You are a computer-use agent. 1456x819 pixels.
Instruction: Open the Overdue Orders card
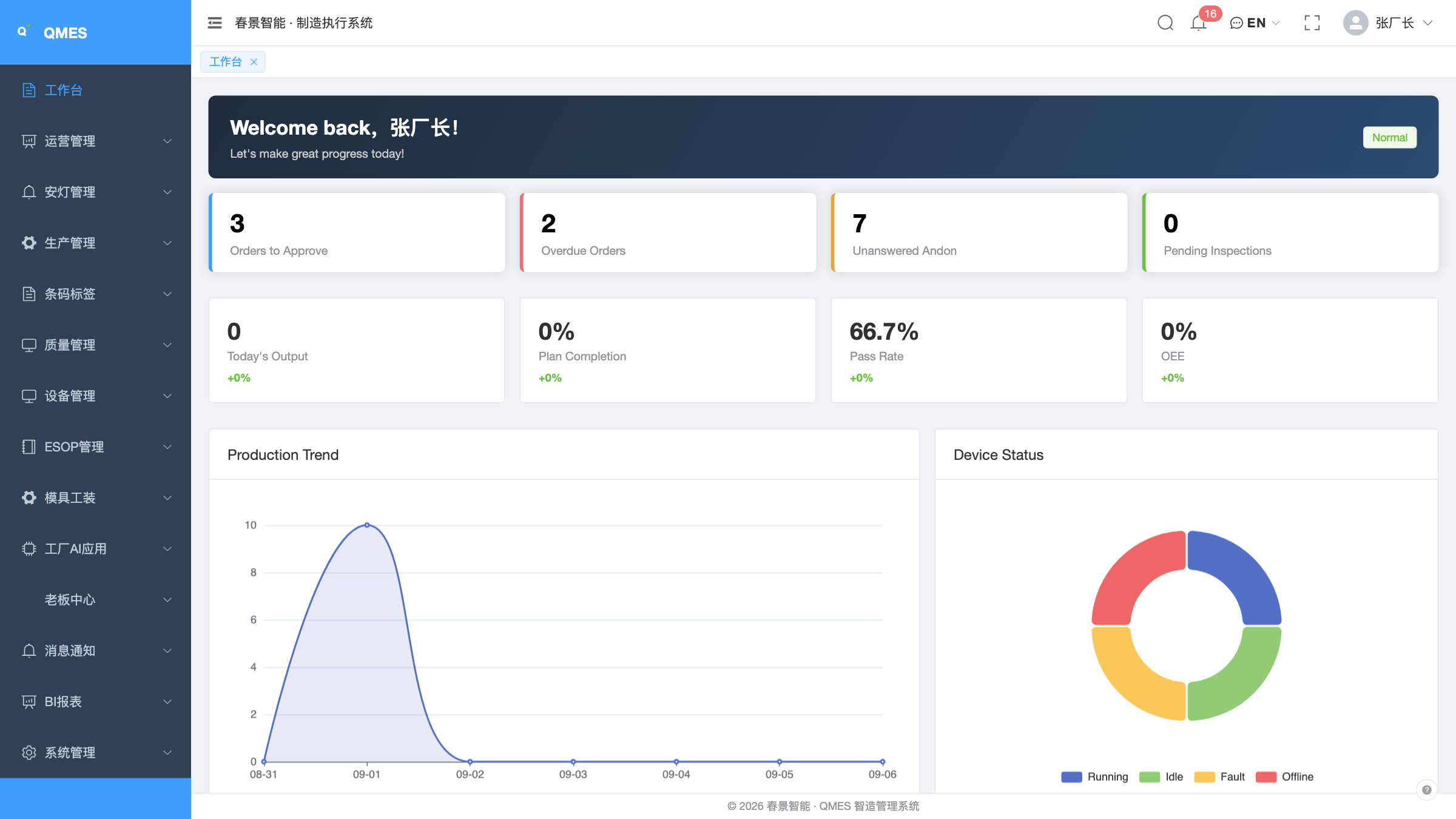[668, 232]
